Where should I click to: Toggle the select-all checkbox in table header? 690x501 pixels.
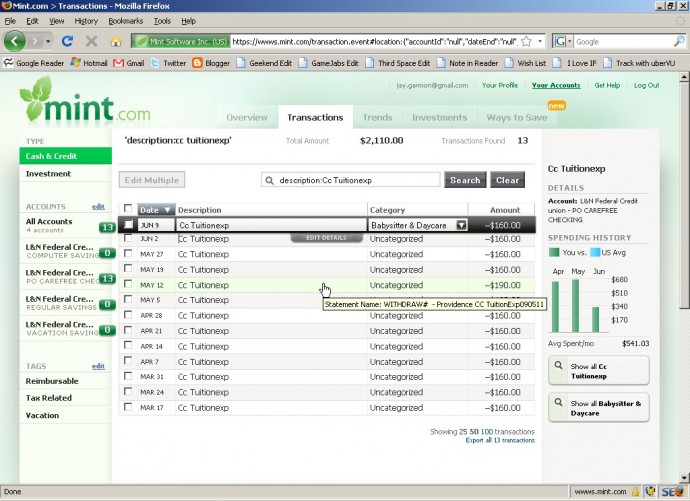pyautogui.click(x=128, y=208)
